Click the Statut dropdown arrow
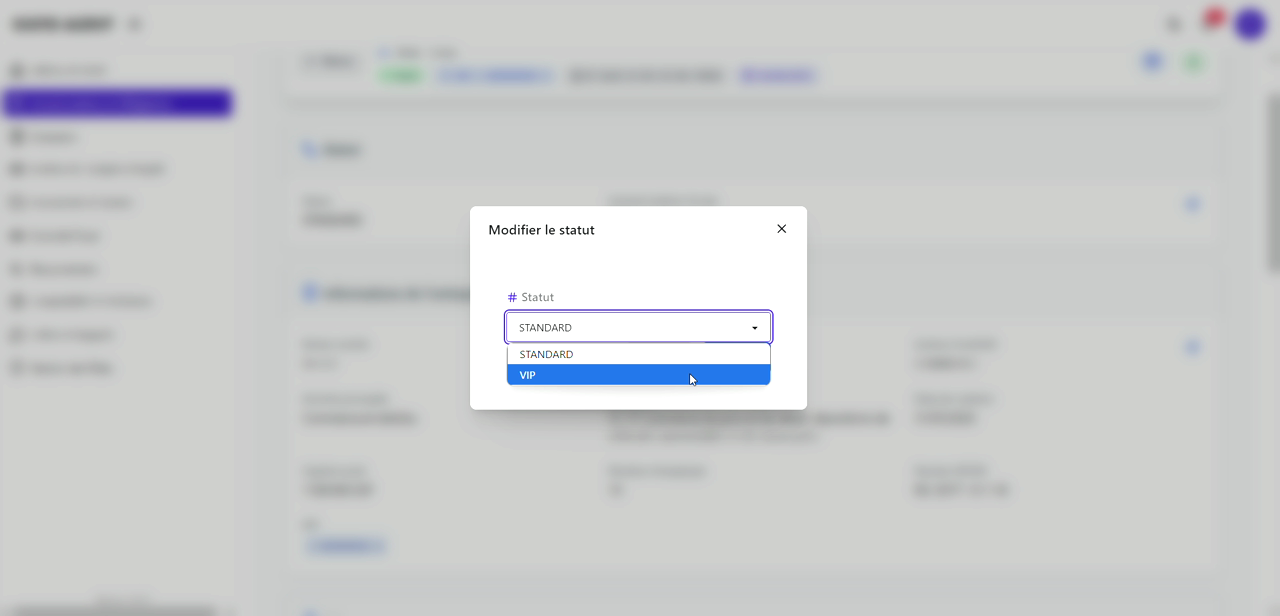 (x=754, y=328)
